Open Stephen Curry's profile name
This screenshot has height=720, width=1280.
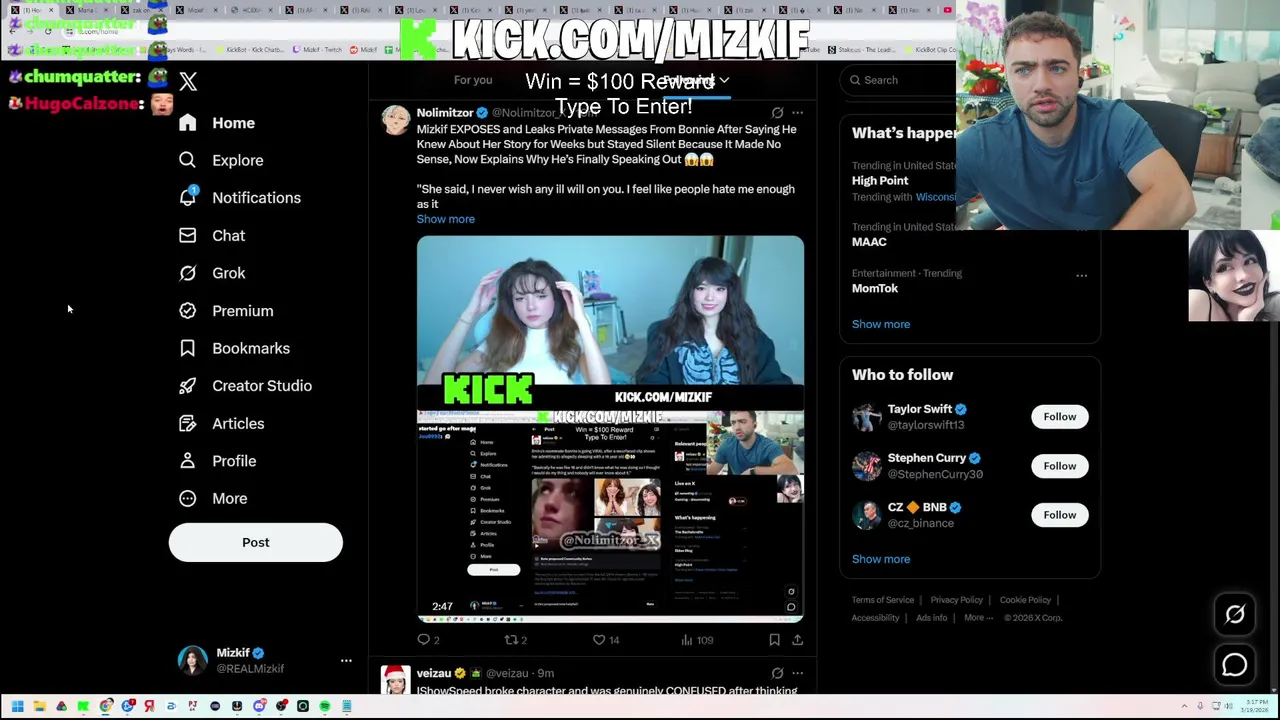tap(927, 458)
